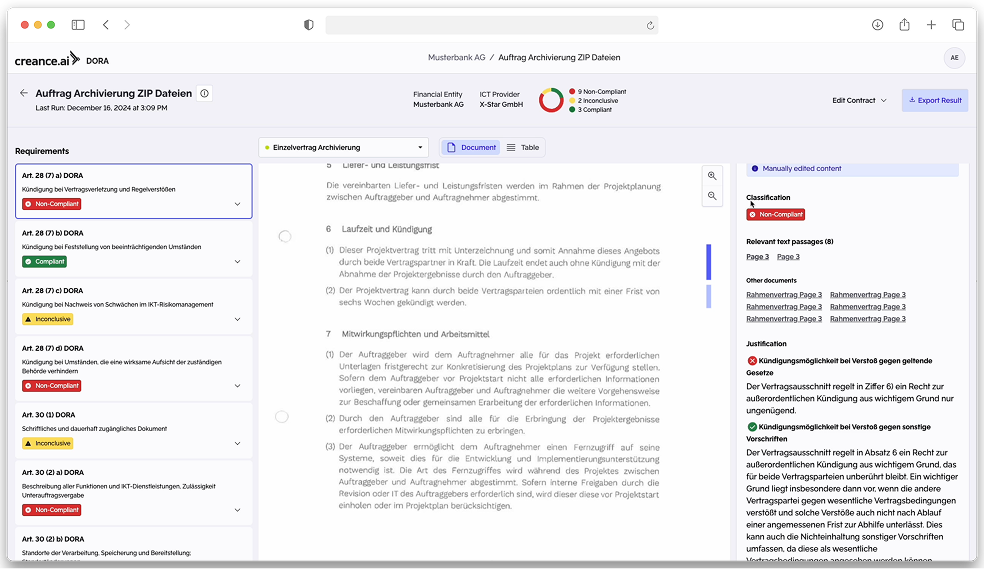Screen dimensions: 984x569
Task: Click dark blue passage marker bar
Action: point(709,262)
